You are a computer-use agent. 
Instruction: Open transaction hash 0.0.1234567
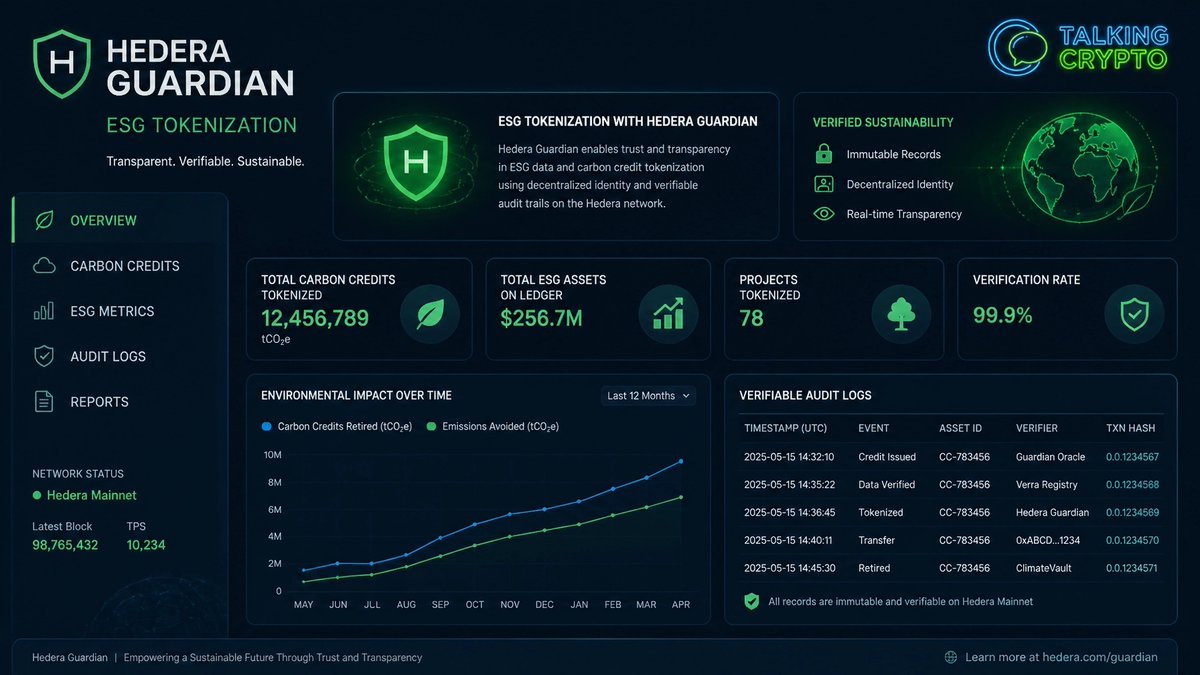pos(1132,457)
